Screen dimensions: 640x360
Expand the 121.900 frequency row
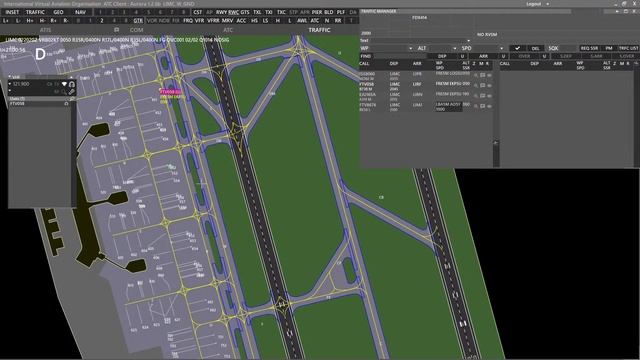(x=10, y=84)
